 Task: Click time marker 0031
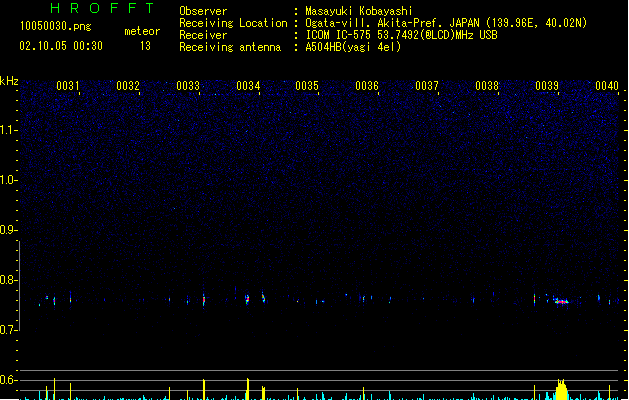point(68,86)
